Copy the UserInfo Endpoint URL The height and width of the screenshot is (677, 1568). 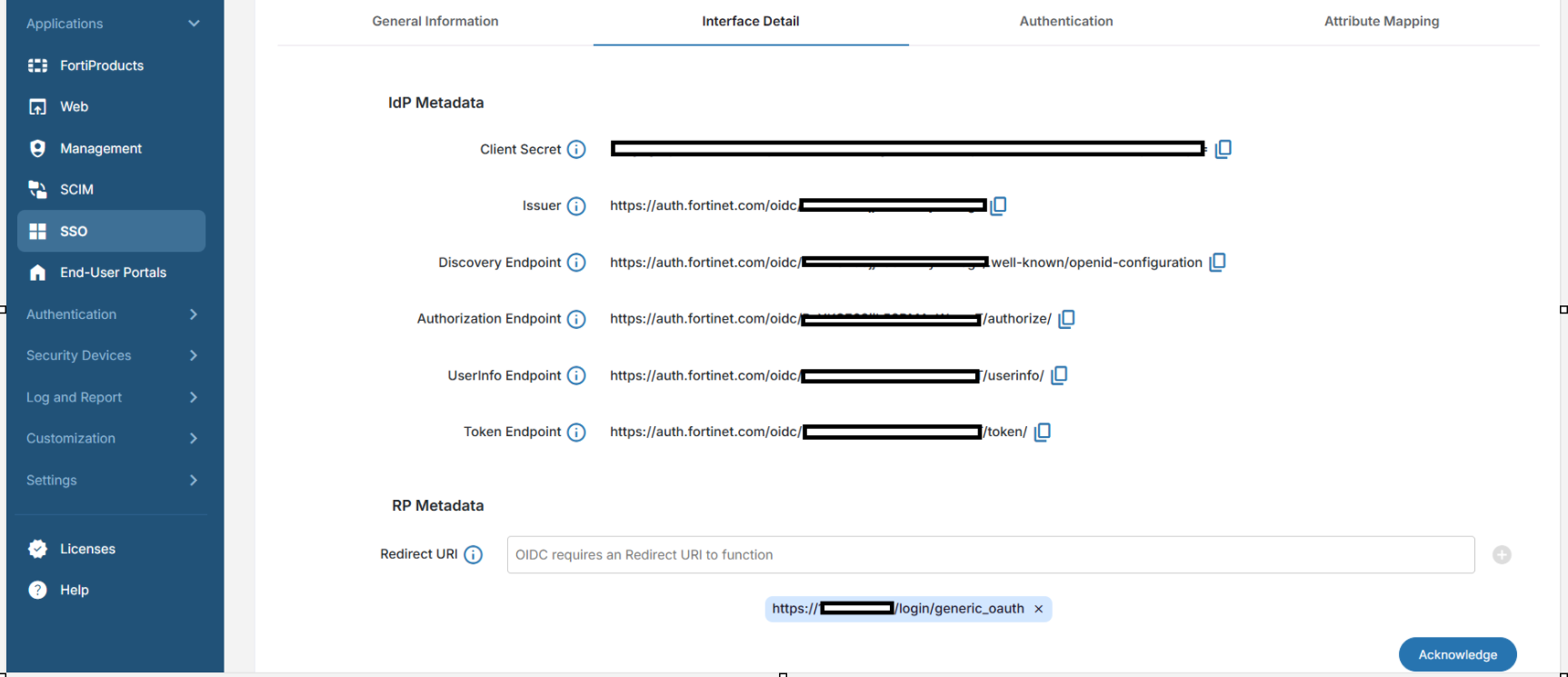pos(1059,375)
